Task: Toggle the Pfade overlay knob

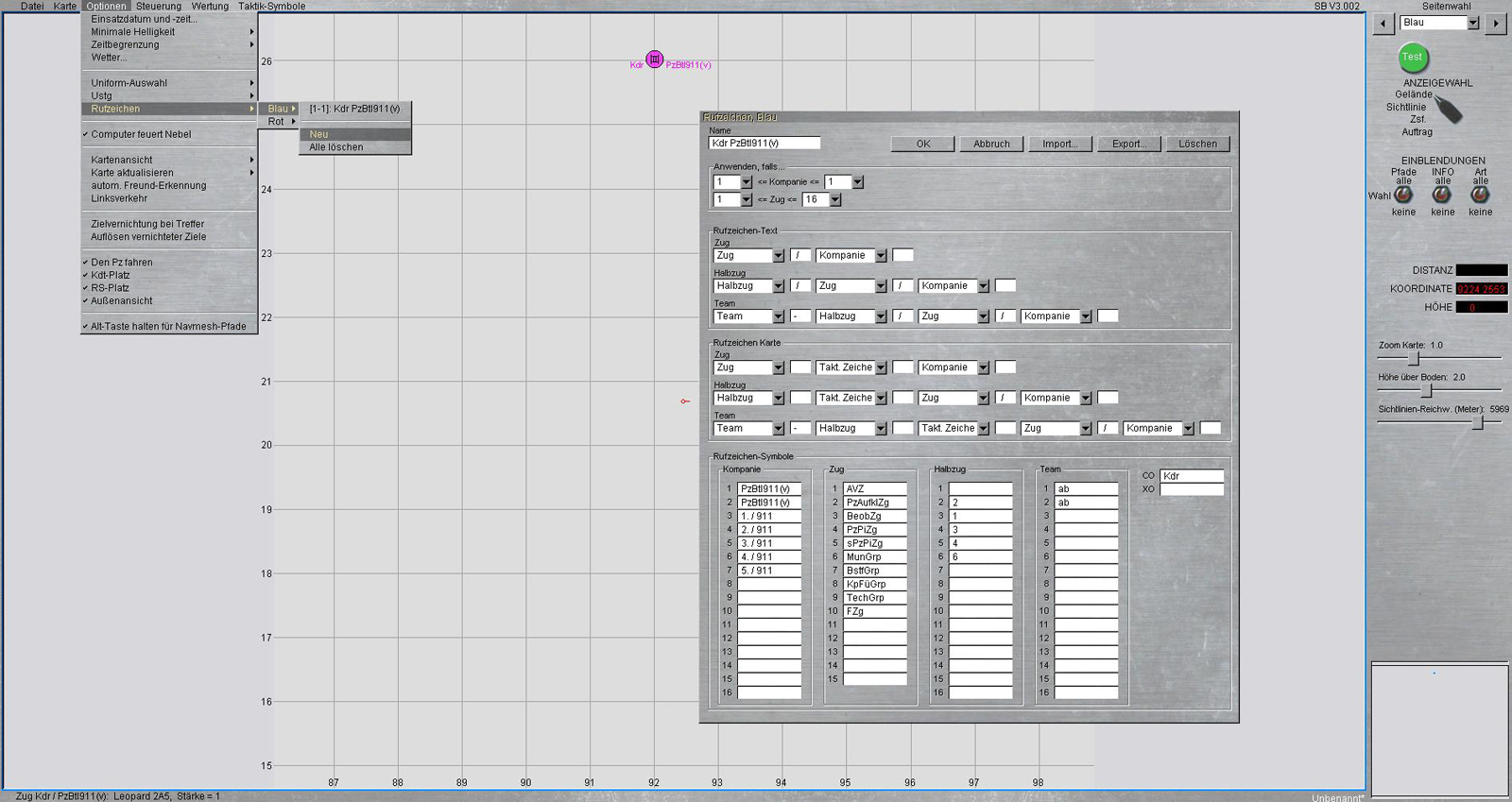Action: click(x=1403, y=195)
